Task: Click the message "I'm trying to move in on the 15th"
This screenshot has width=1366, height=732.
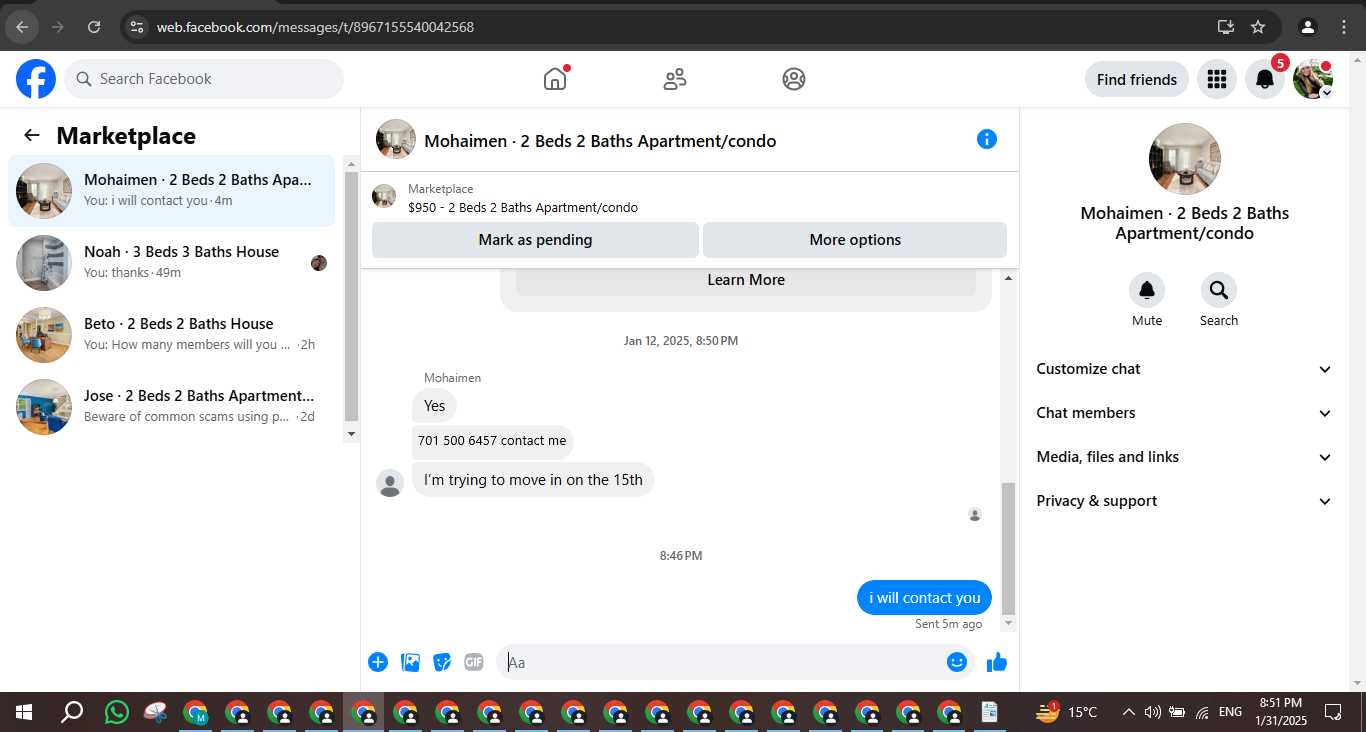Action: (533, 480)
